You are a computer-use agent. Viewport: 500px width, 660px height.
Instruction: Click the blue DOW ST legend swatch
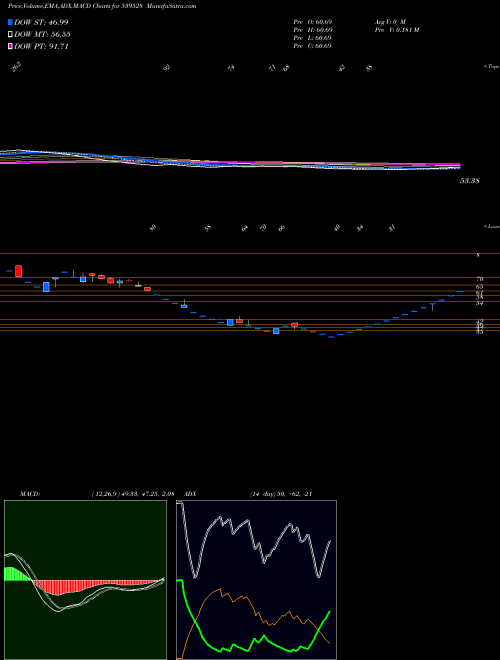point(10,22)
